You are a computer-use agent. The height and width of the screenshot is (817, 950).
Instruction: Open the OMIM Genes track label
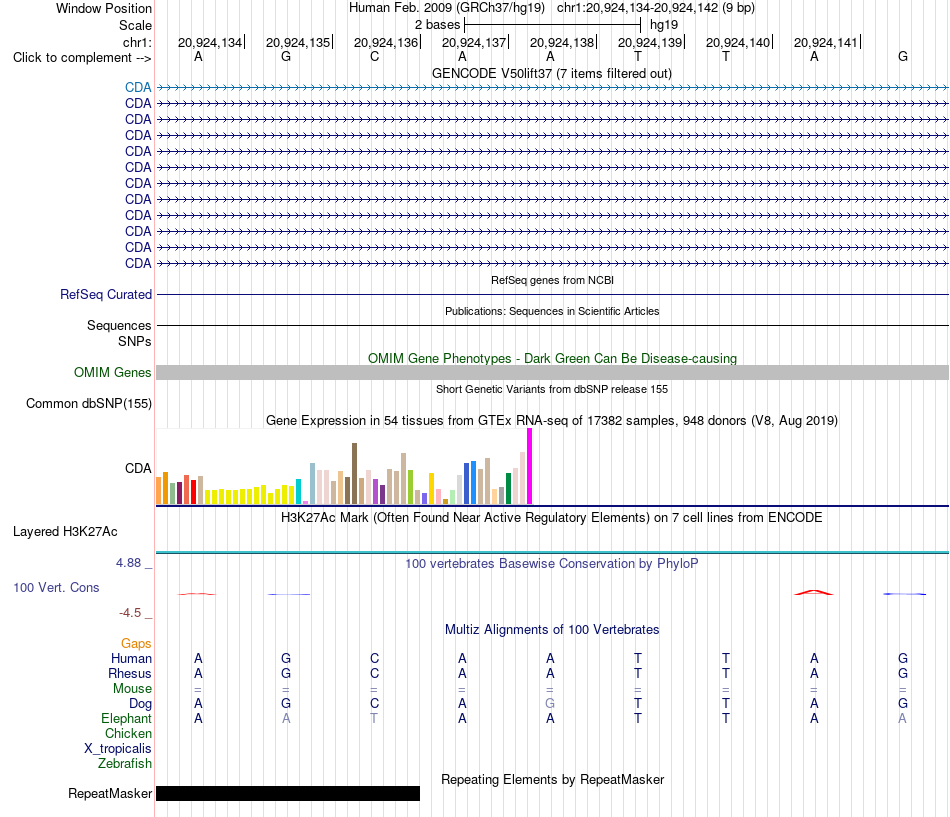(112, 372)
